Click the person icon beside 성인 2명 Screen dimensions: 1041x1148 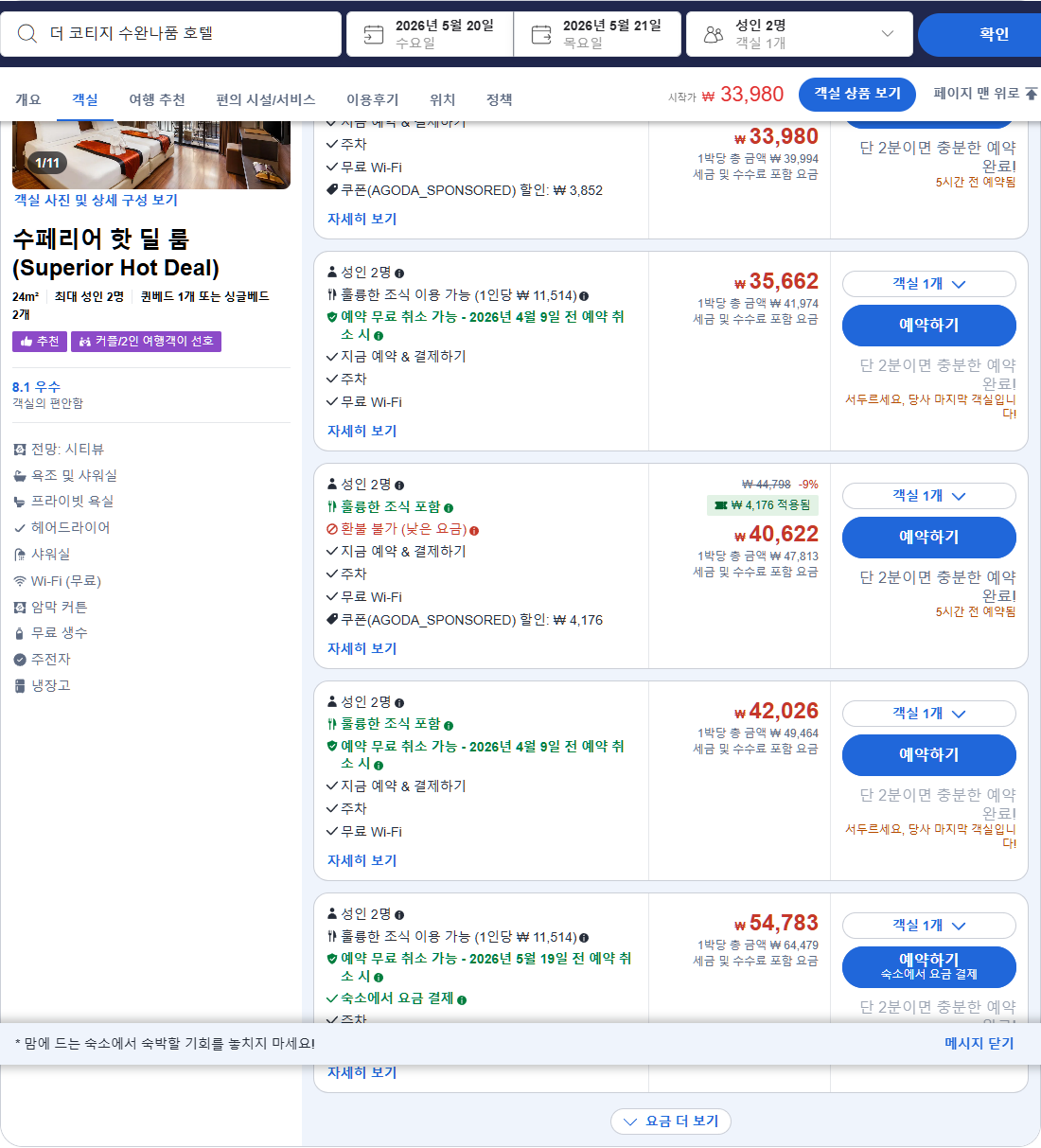pyautogui.click(x=714, y=33)
